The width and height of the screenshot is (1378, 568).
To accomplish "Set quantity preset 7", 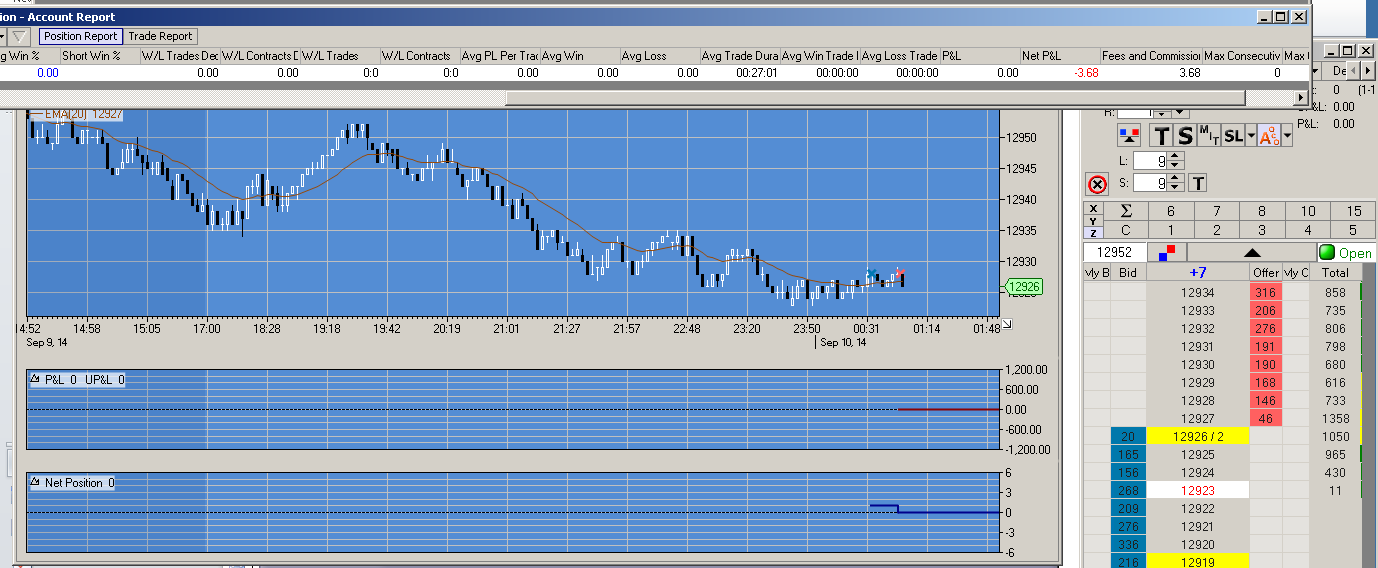I will pos(1216,211).
